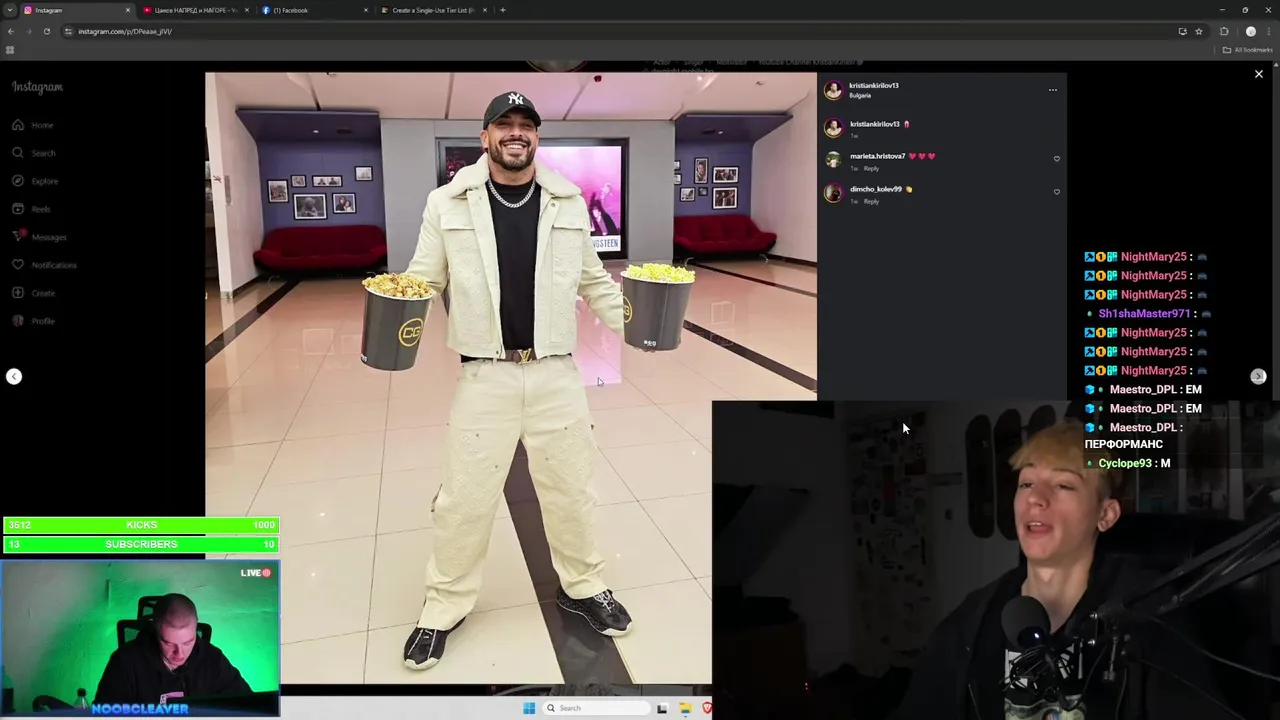
Task: Reply to dimcho_kolev99's comment
Action: point(871,201)
